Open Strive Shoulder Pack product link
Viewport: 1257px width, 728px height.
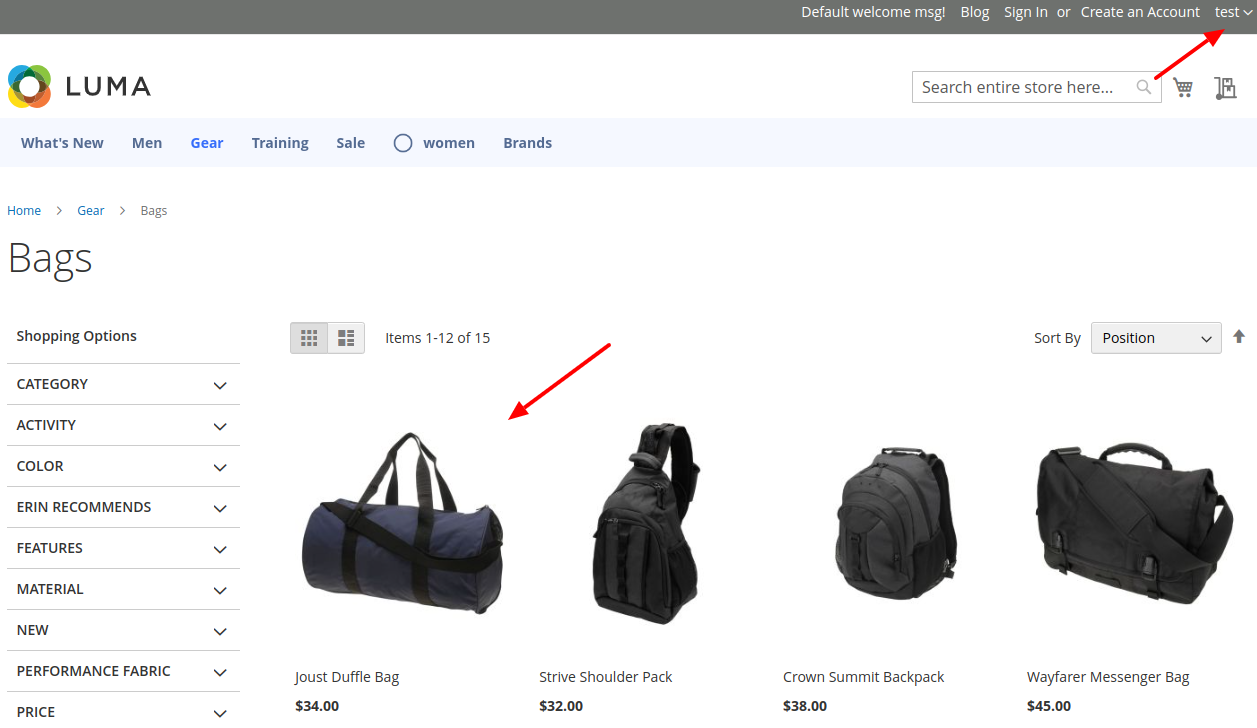pos(606,677)
